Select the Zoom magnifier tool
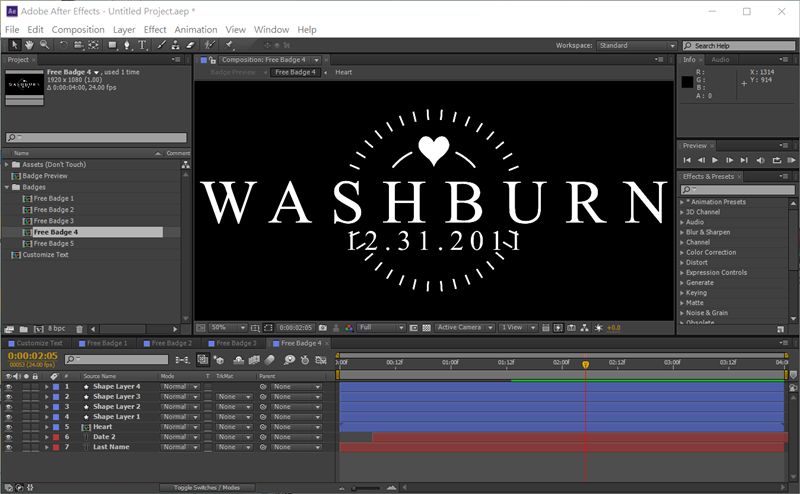Screen dimensions: 800x494 [45, 45]
